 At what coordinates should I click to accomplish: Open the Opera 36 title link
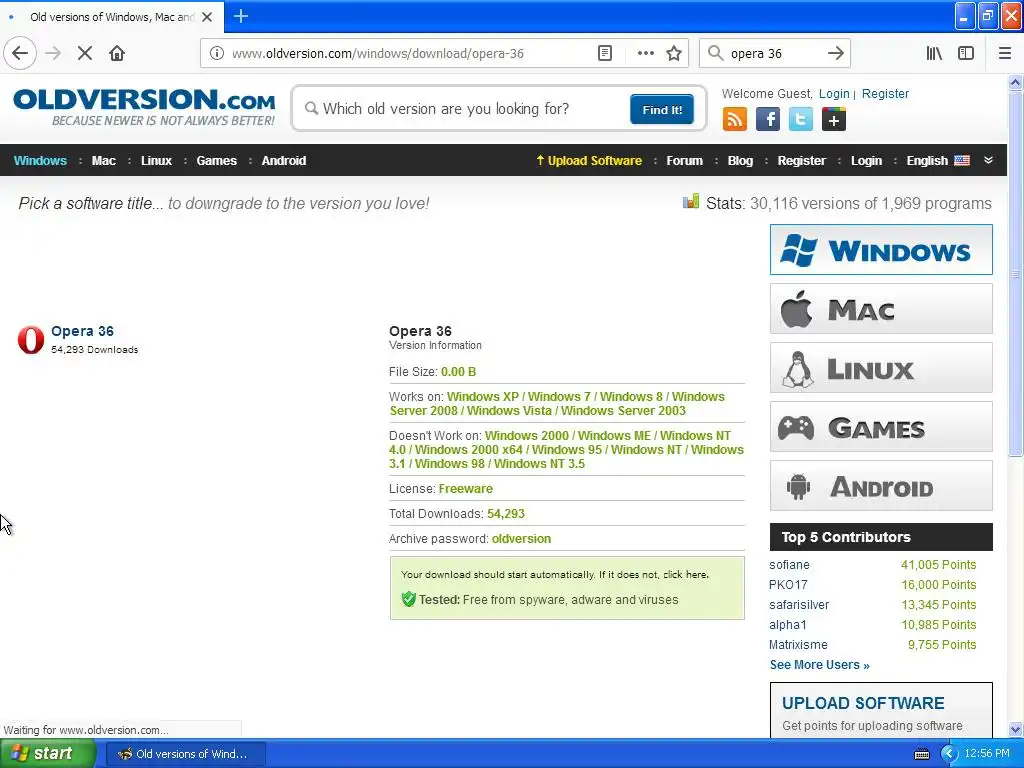[x=82, y=331]
